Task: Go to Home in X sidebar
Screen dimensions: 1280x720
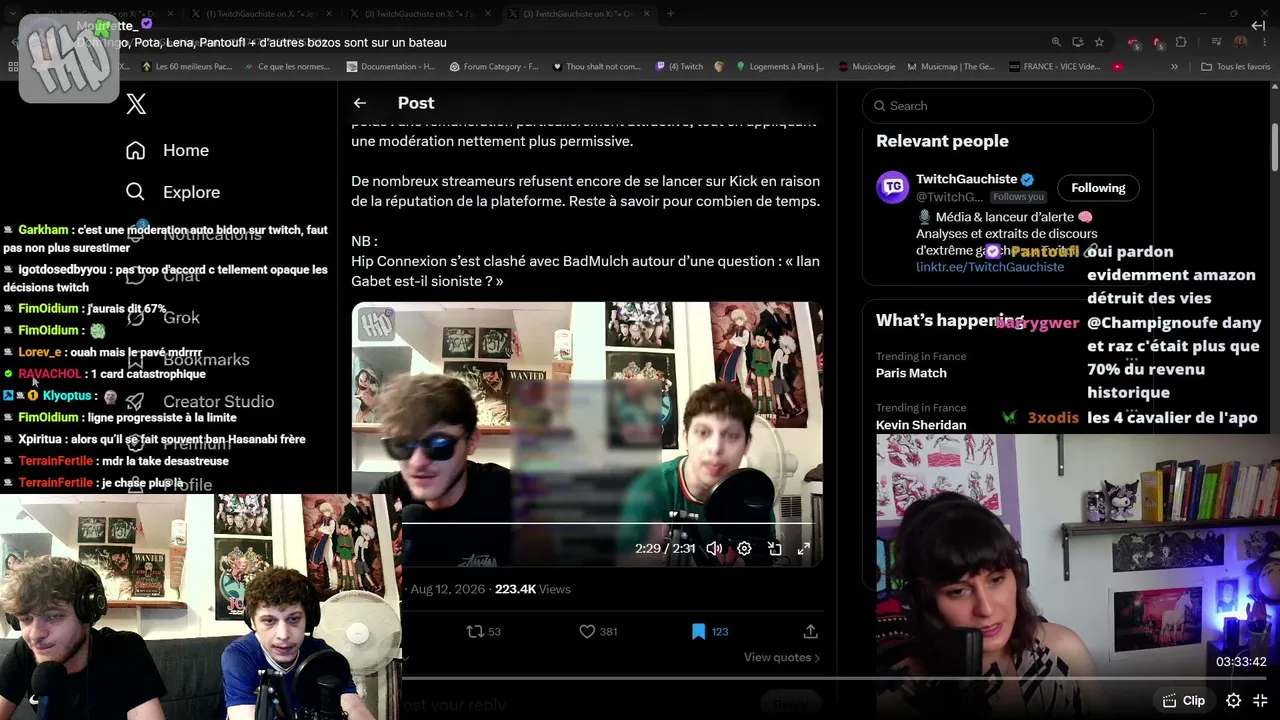Action: click(x=167, y=150)
